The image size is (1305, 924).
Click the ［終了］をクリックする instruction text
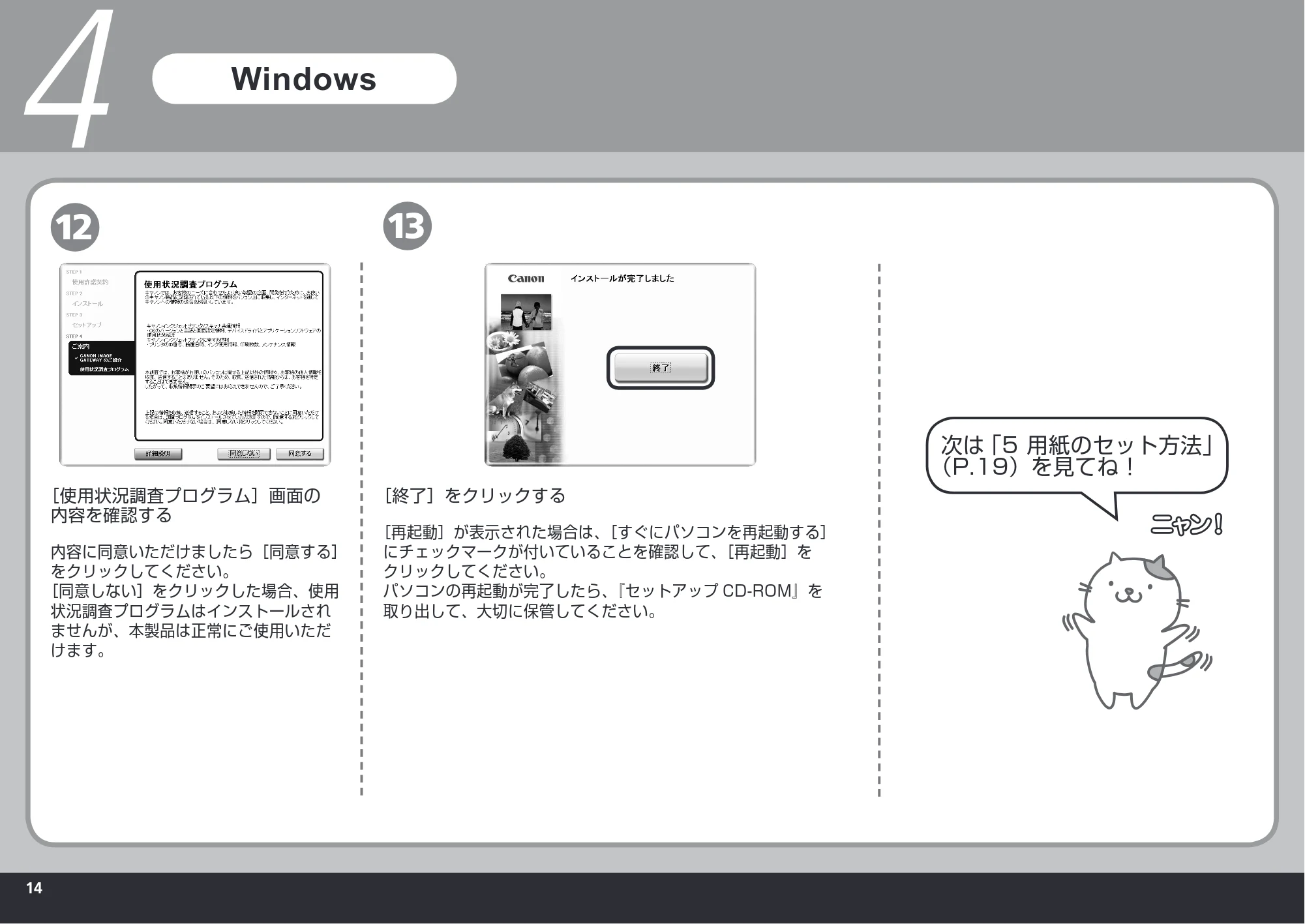(x=474, y=496)
